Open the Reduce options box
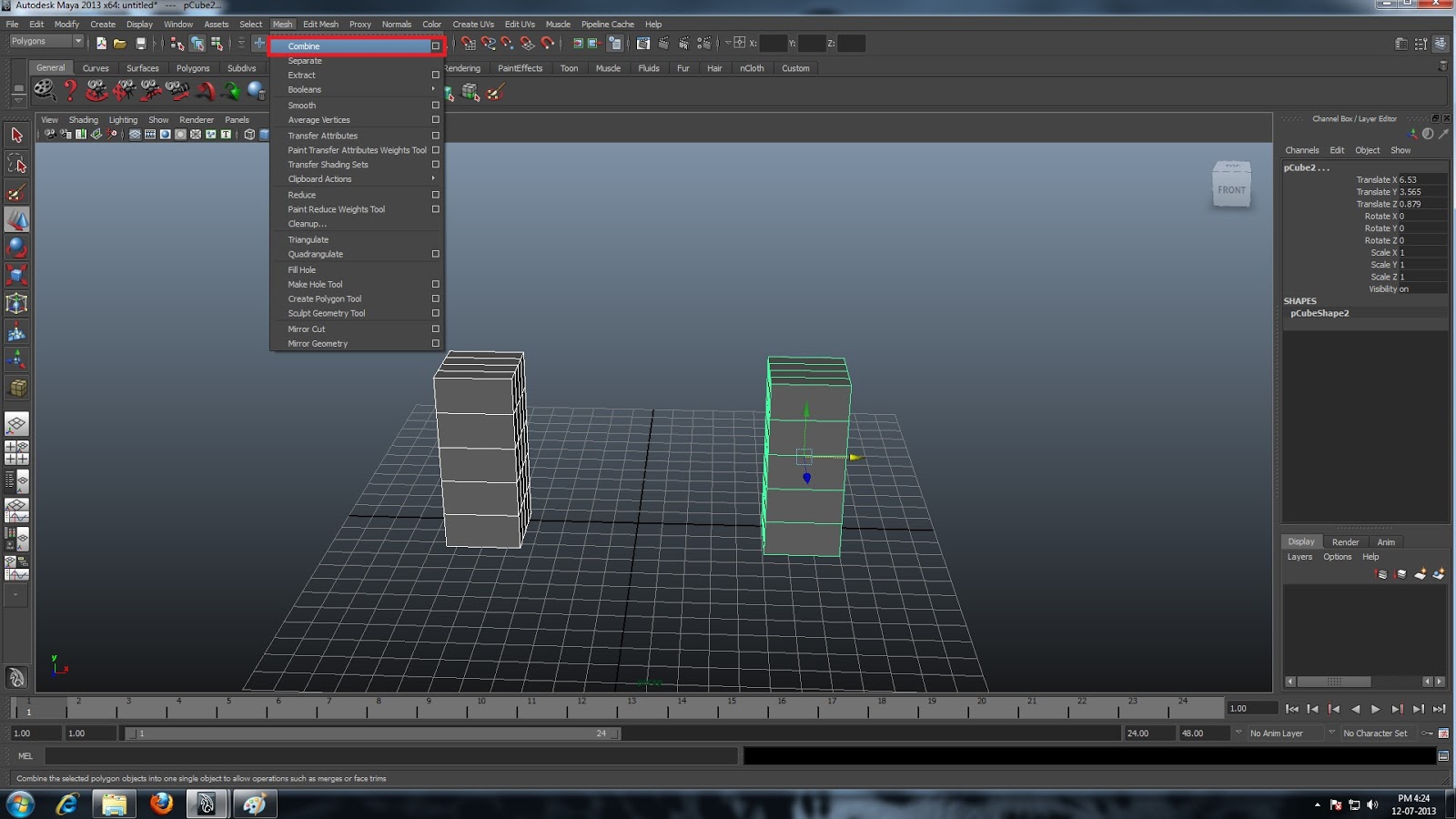 [435, 194]
